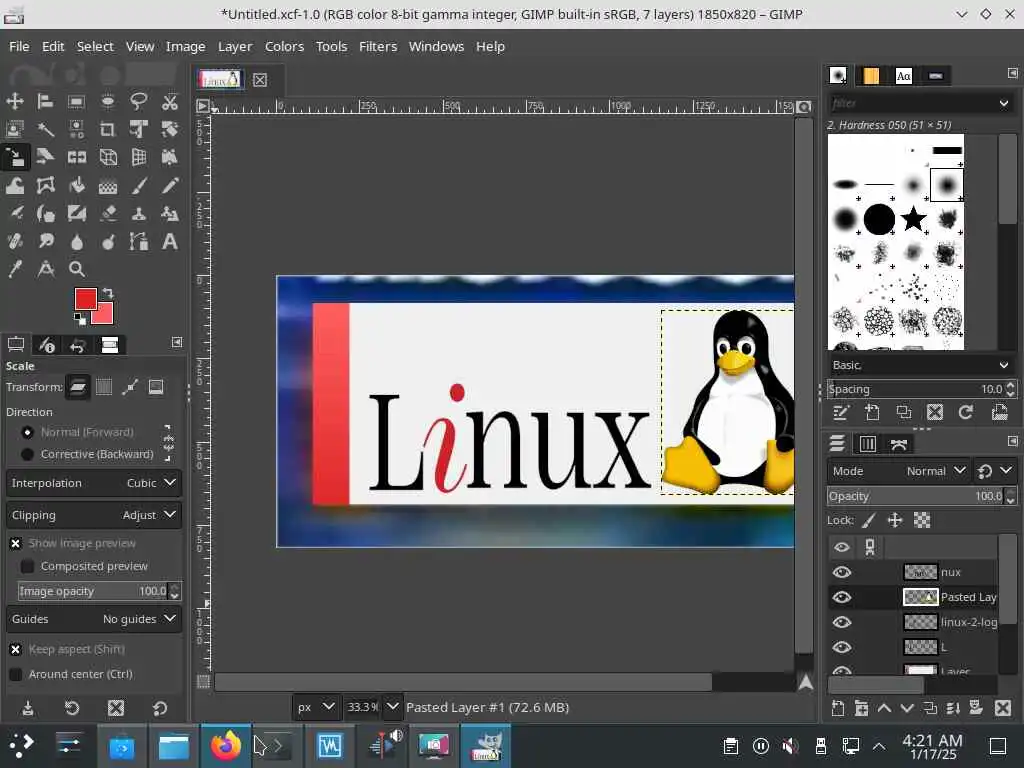This screenshot has width=1024, height=768.
Task: Click the Firefox taskbar icon
Action: coord(225,745)
